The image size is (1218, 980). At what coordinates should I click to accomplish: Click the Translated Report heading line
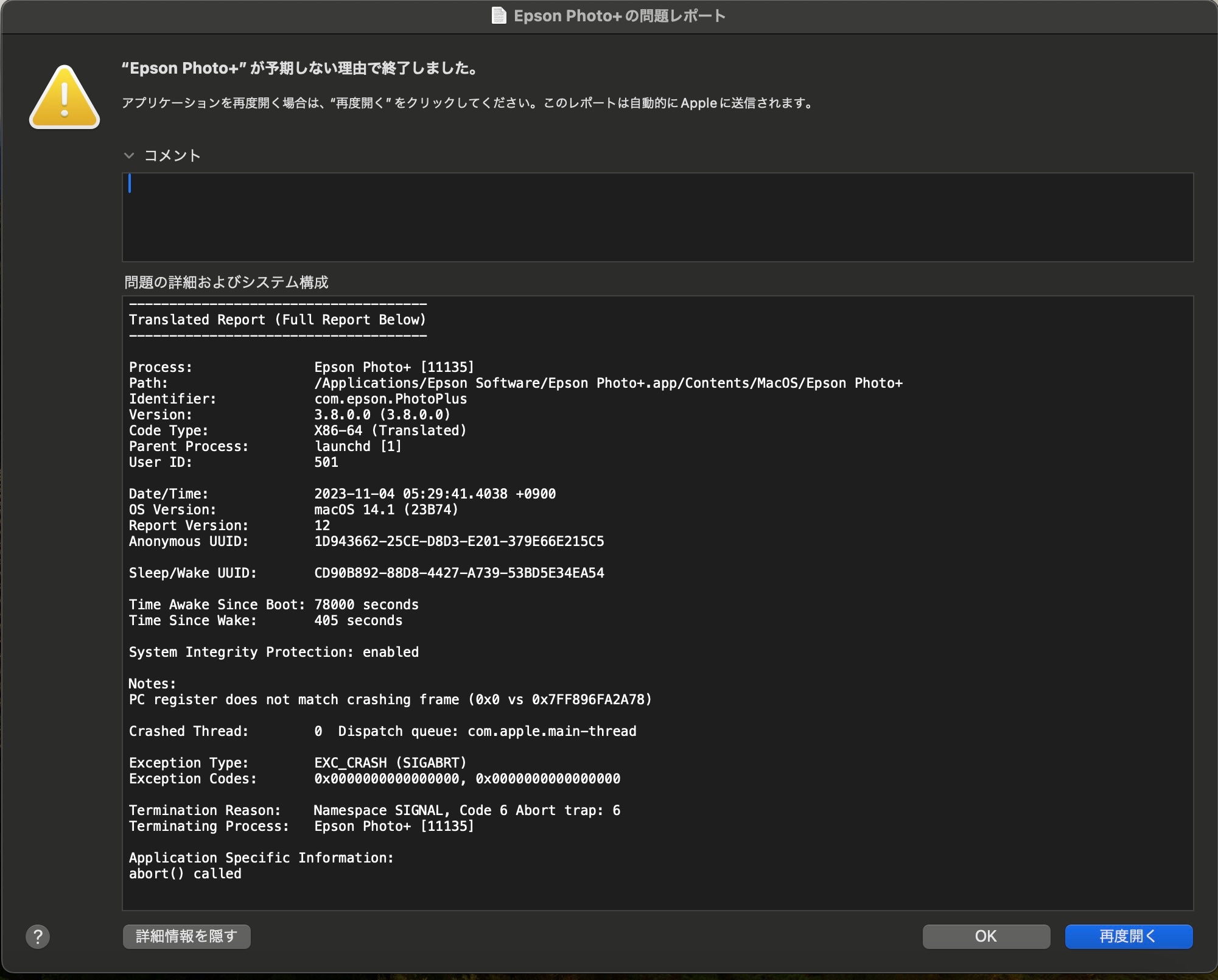pyautogui.click(x=278, y=320)
